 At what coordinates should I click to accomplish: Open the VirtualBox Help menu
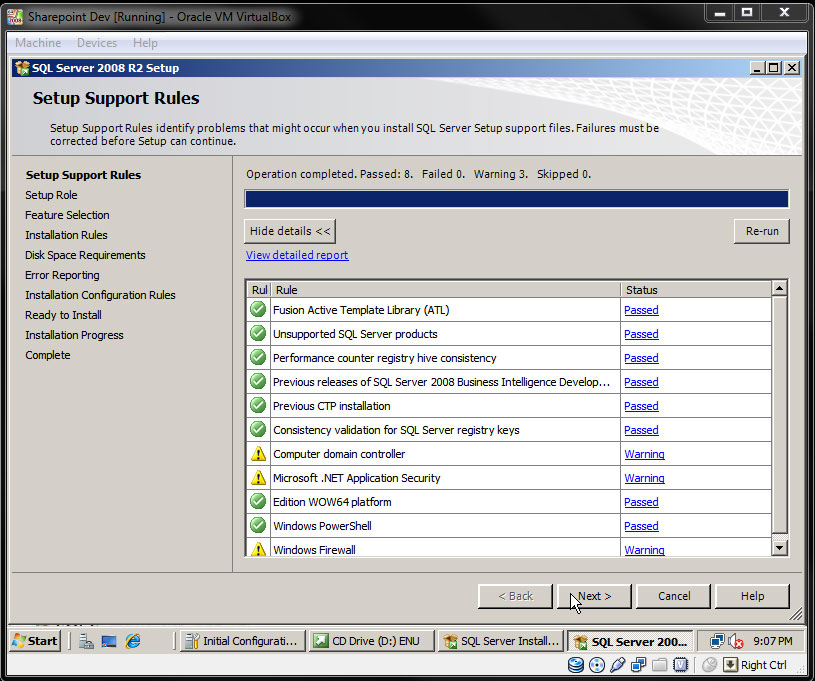[x=145, y=43]
